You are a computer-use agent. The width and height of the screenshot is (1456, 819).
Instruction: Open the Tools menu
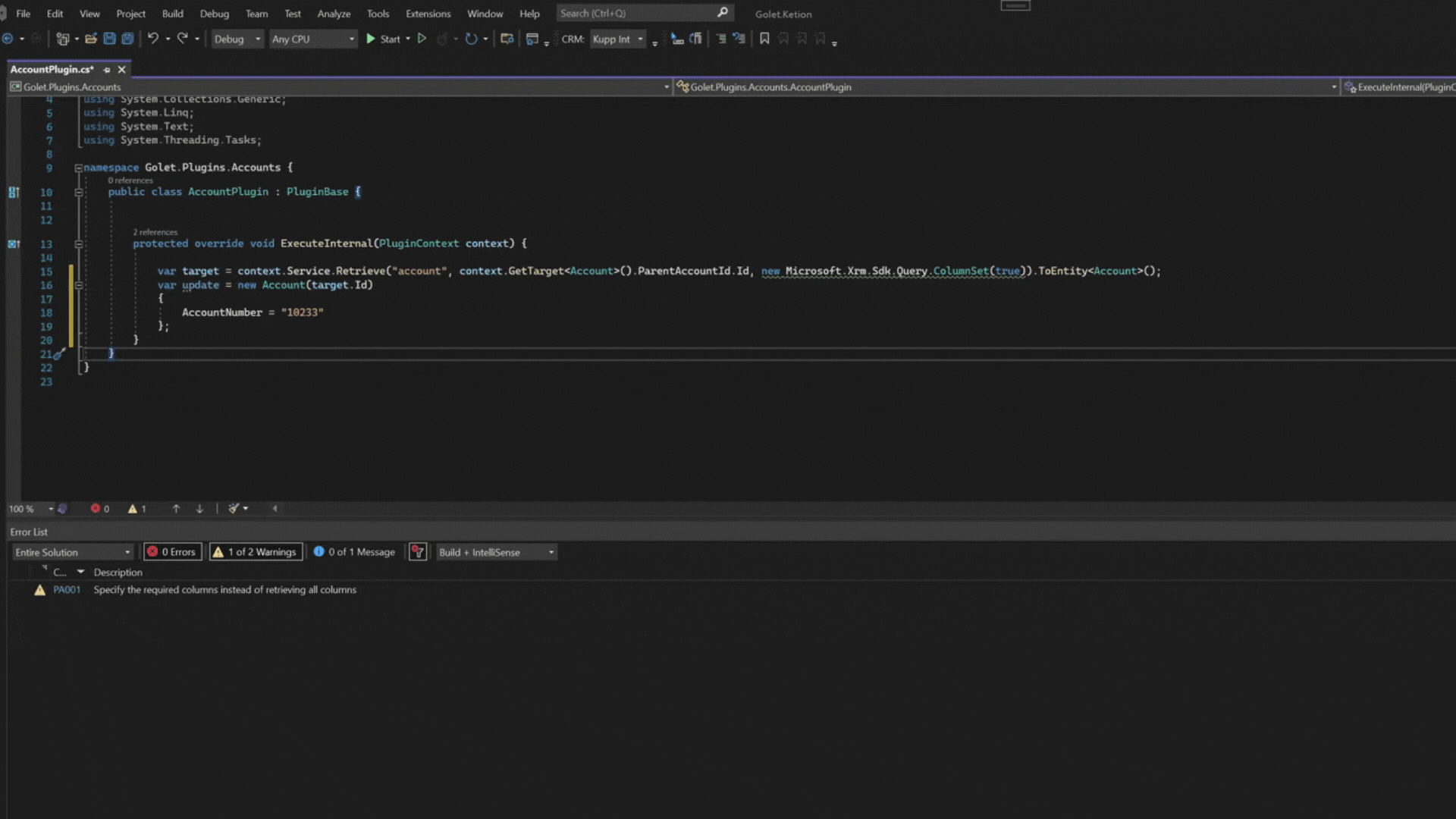point(378,14)
